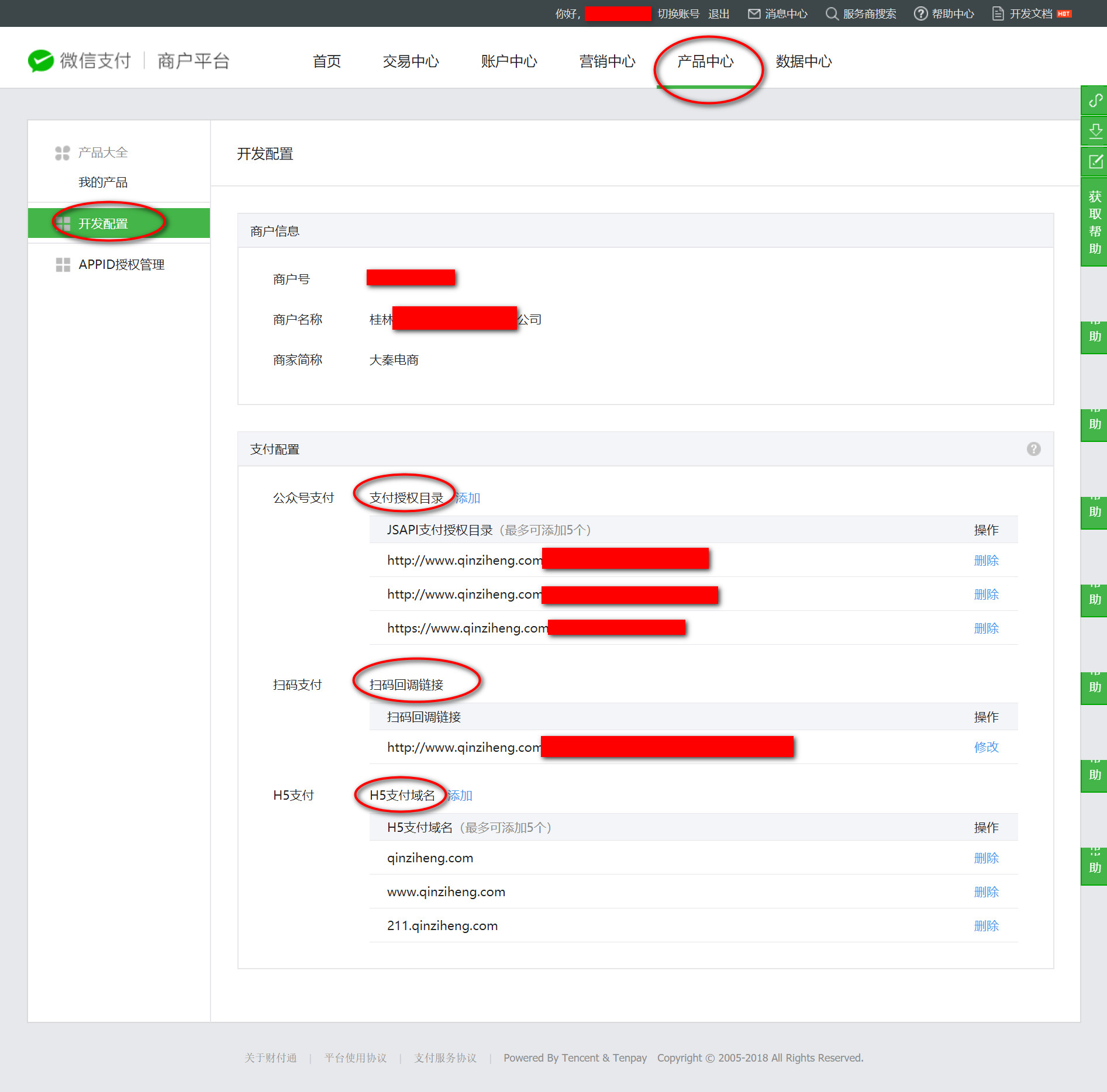The image size is (1107, 1092).
Task: Click 添加 next to H5支付域名
Action: [x=460, y=796]
